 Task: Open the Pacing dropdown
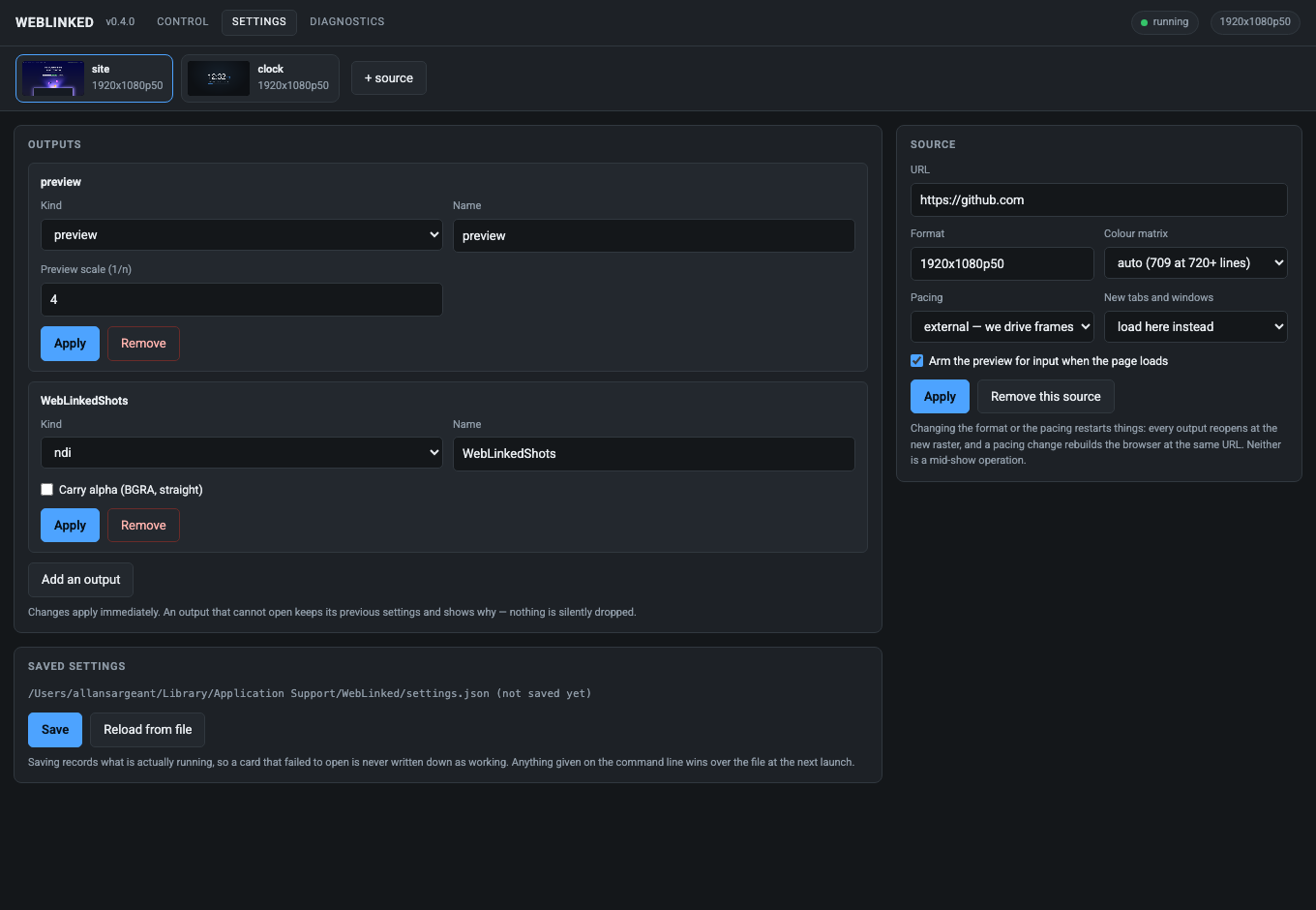click(1002, 327)
